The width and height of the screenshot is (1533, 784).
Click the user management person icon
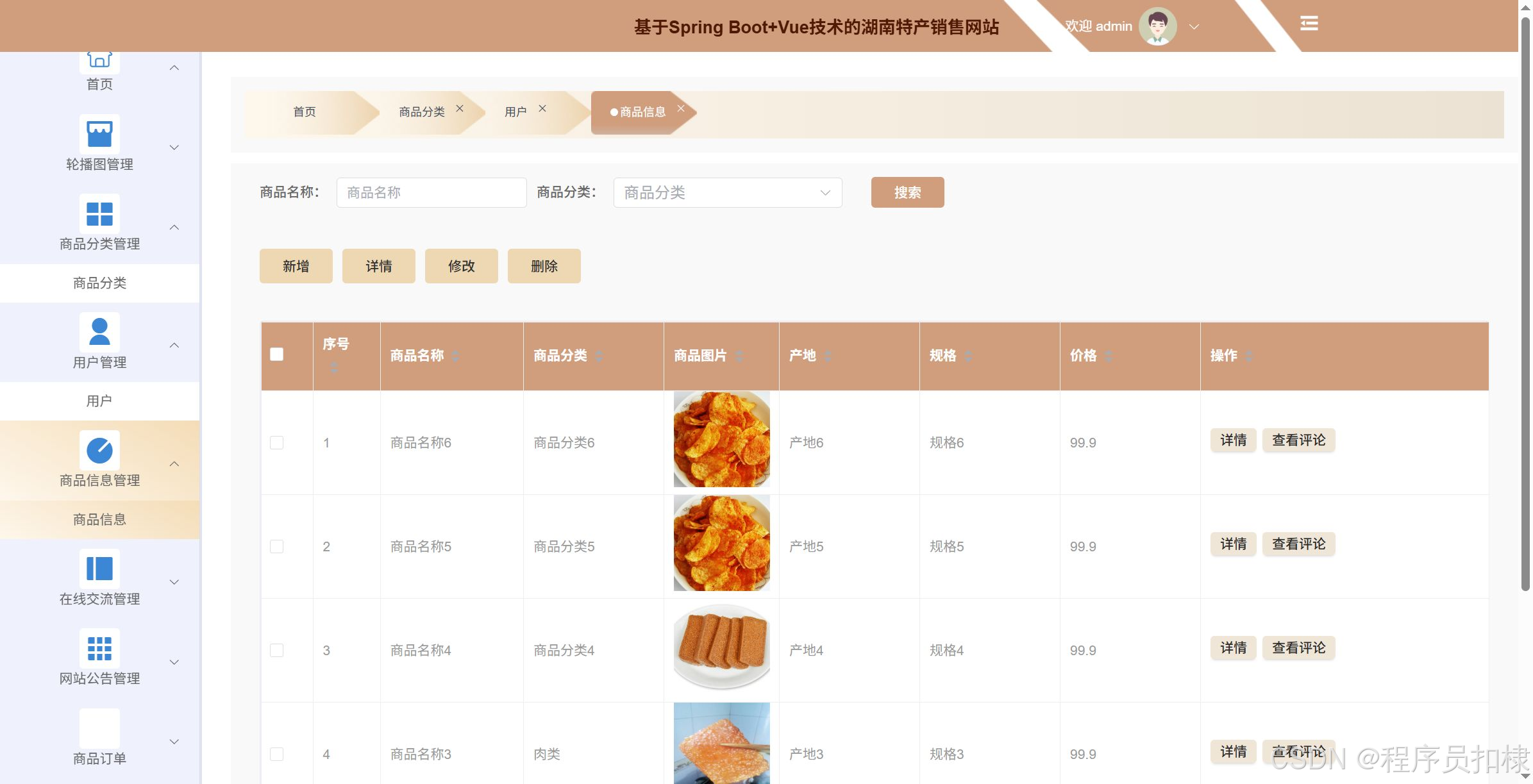click(99, 332)
